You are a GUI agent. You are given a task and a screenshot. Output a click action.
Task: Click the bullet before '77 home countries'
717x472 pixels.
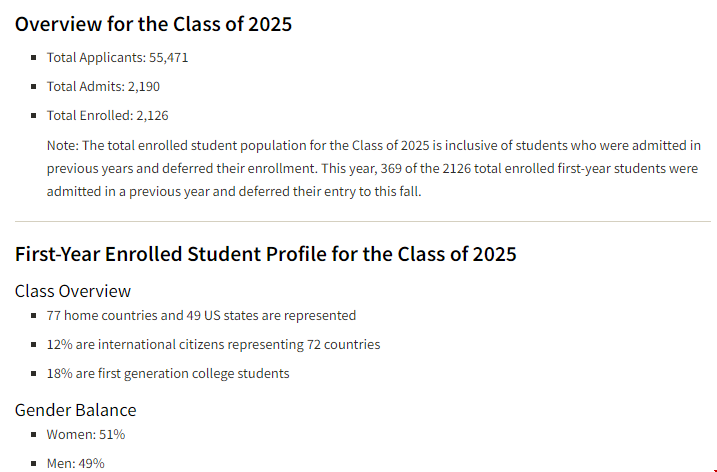(x=33, y=316)
